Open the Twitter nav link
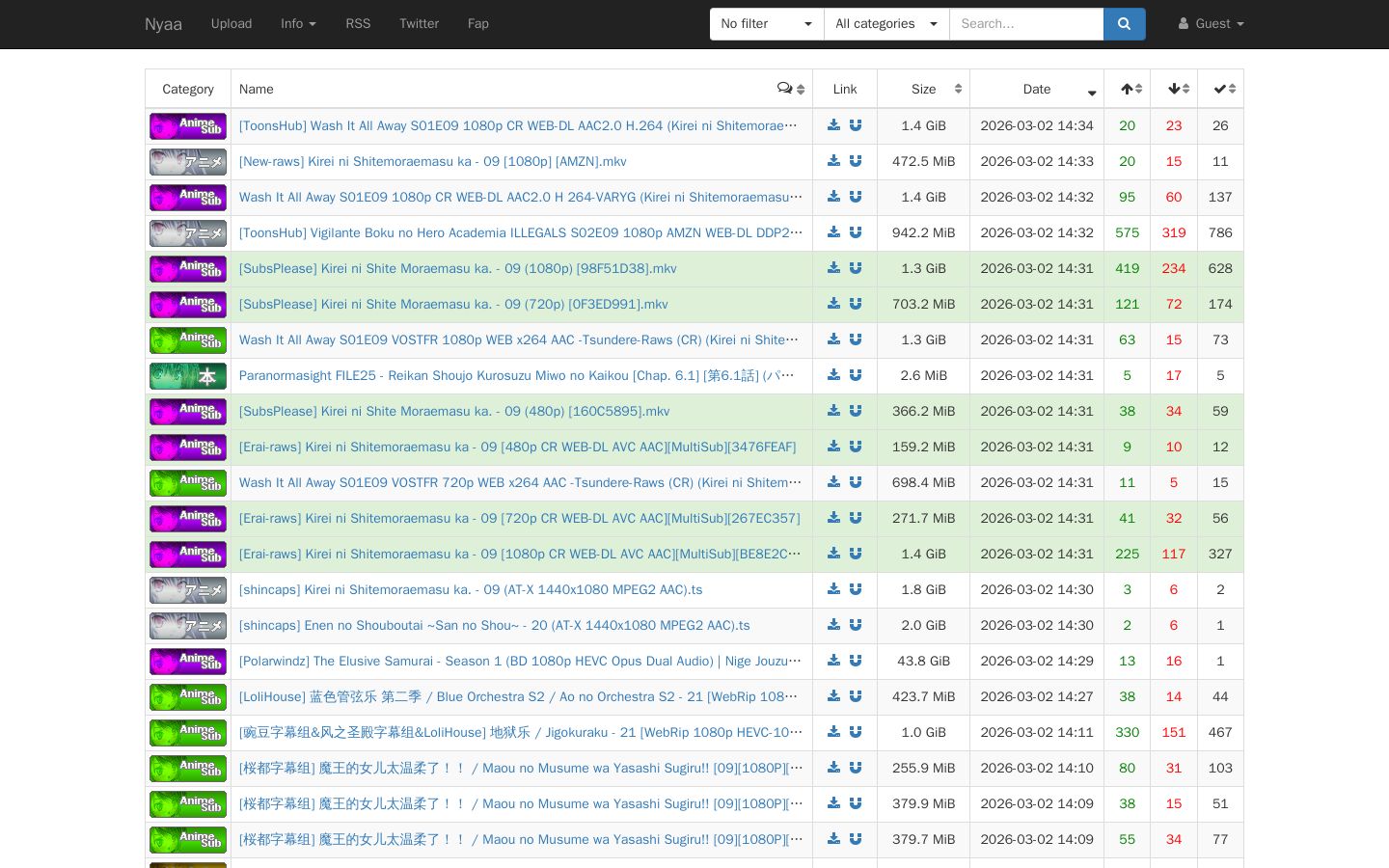 419,24
